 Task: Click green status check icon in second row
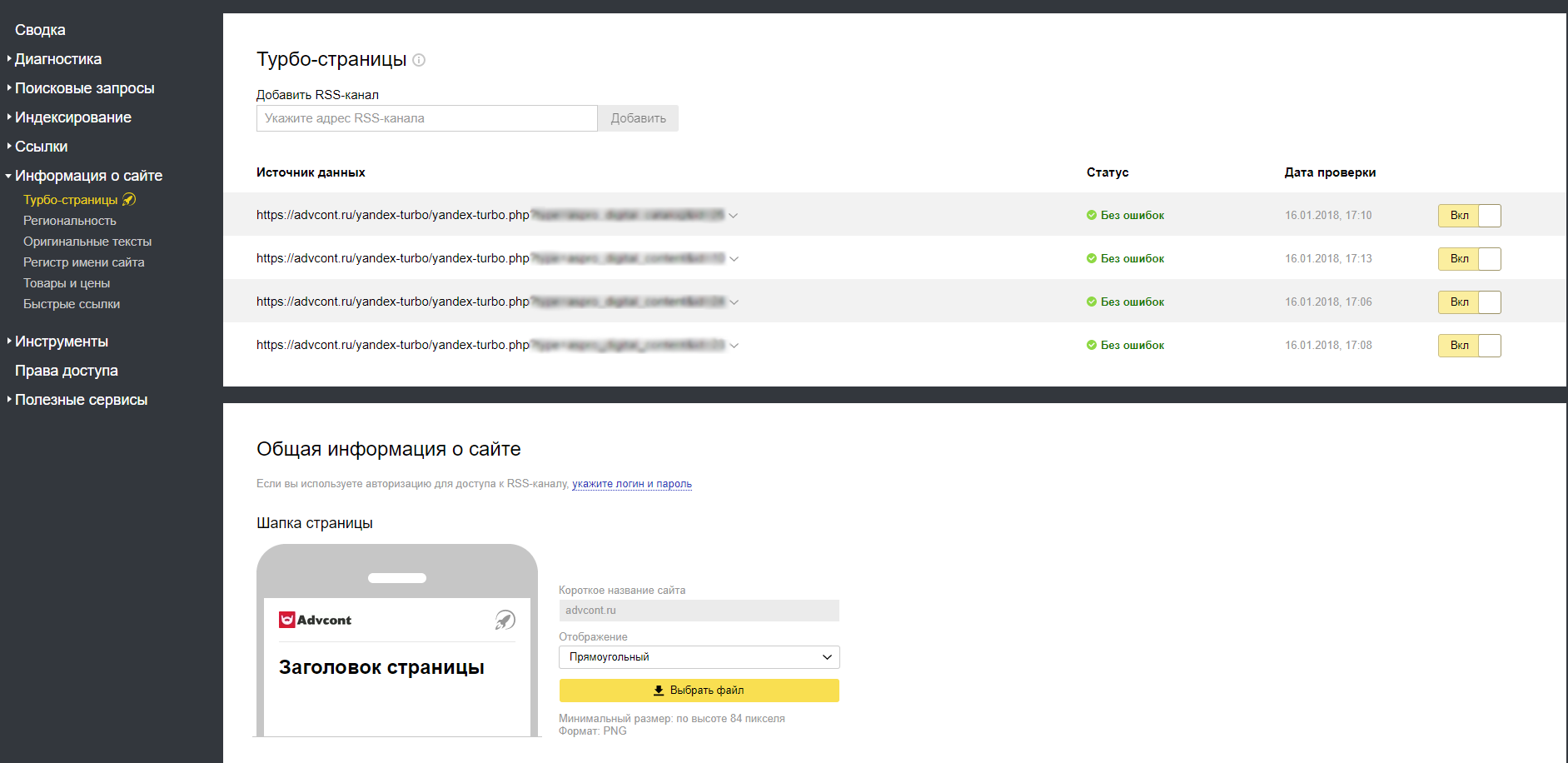pos(1091,258)
